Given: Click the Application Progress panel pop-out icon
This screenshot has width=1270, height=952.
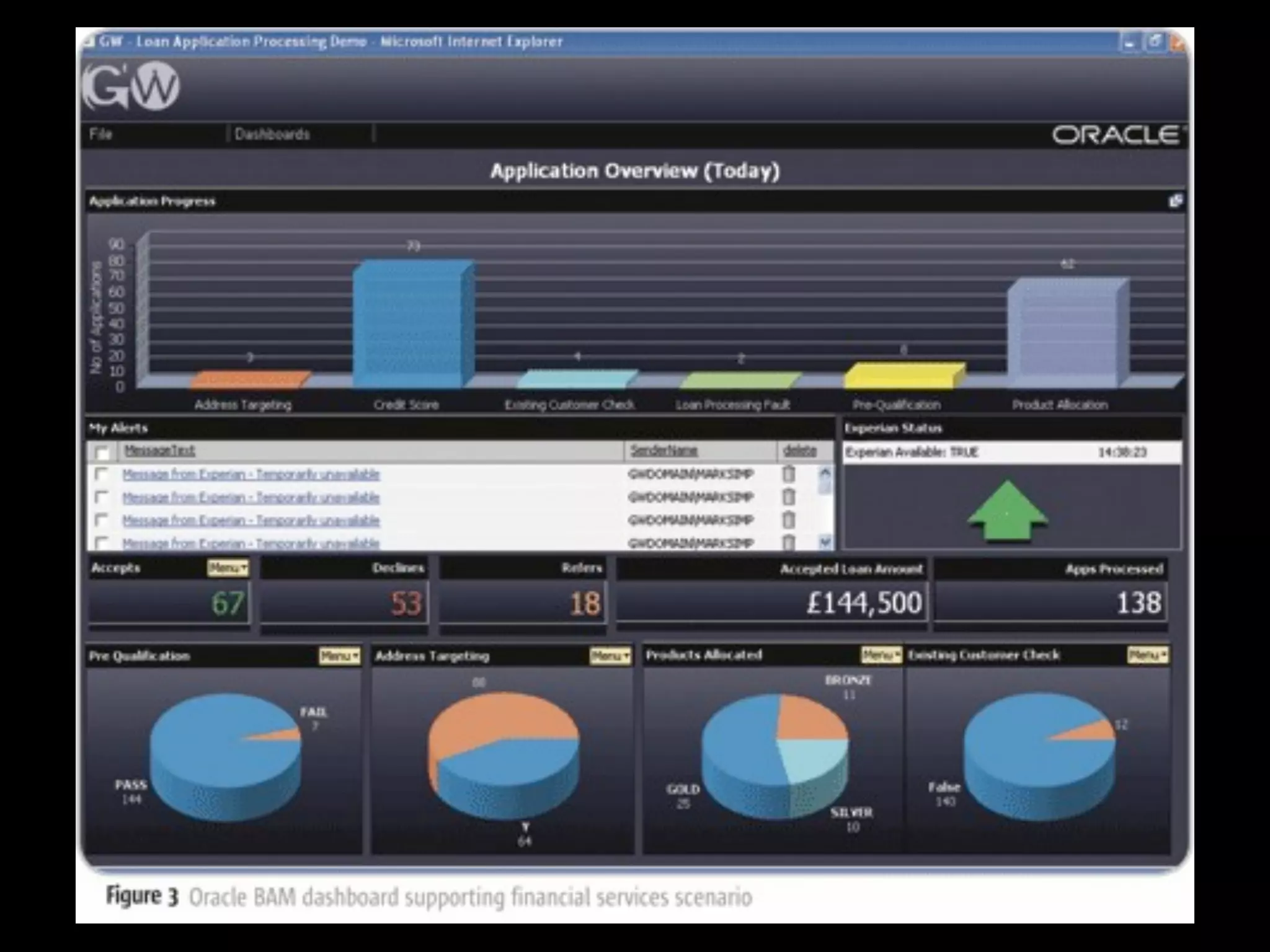Looking at the screenshot, I should point(1175,201).
